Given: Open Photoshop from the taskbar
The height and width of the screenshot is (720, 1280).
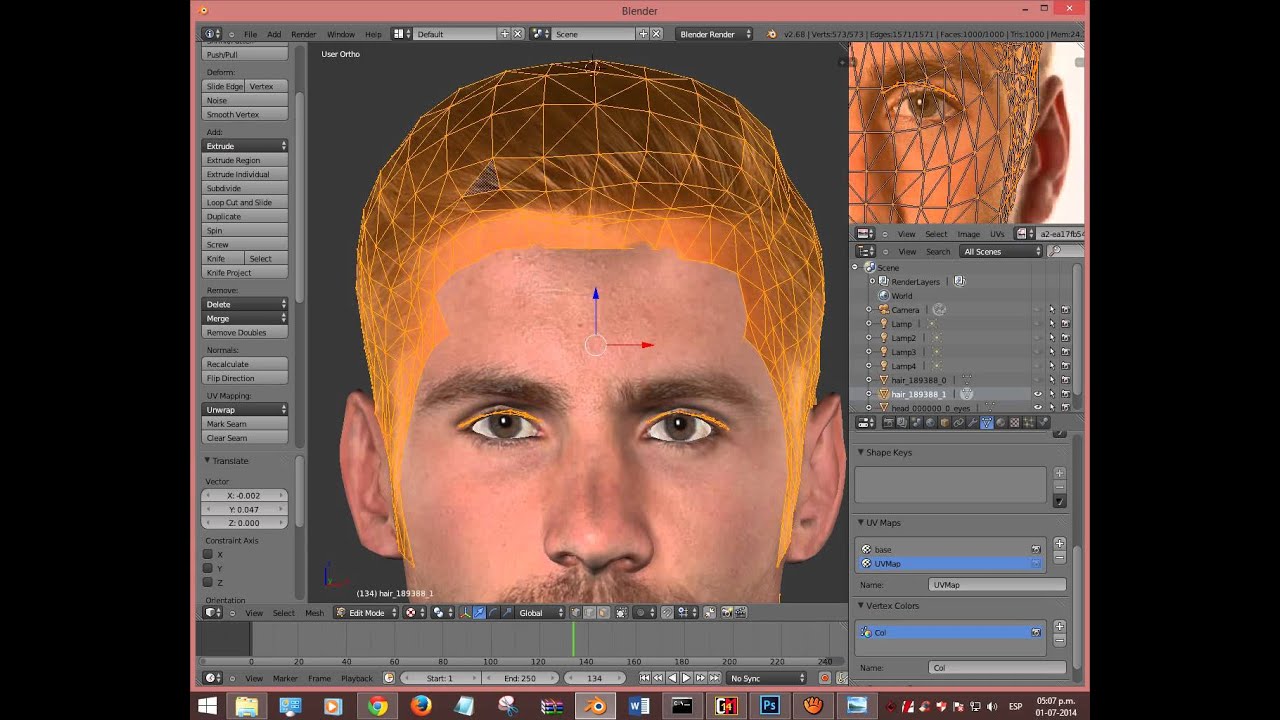Looking at the screenshot, I should 769,705.
